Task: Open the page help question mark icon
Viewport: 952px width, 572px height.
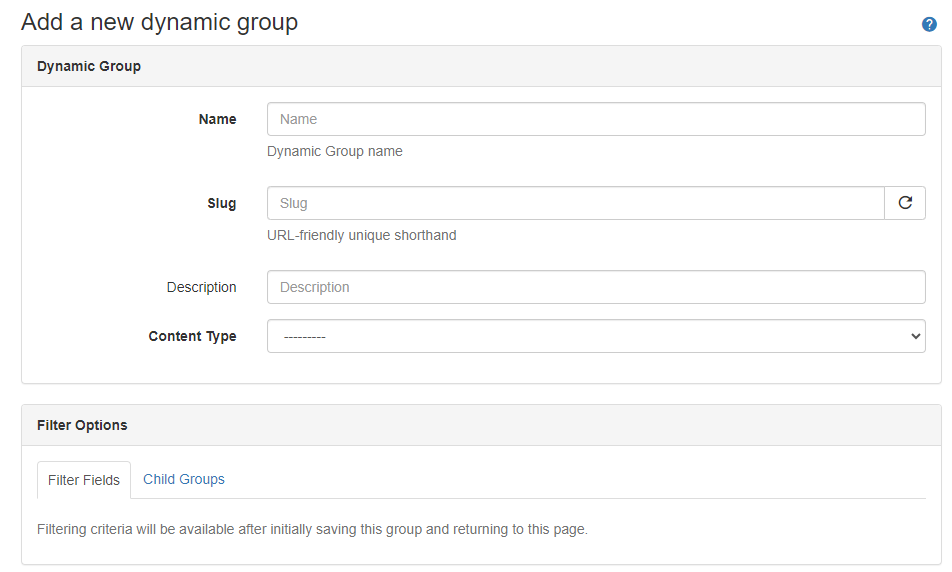Action: pyautogui.click(x=929, y=24)
